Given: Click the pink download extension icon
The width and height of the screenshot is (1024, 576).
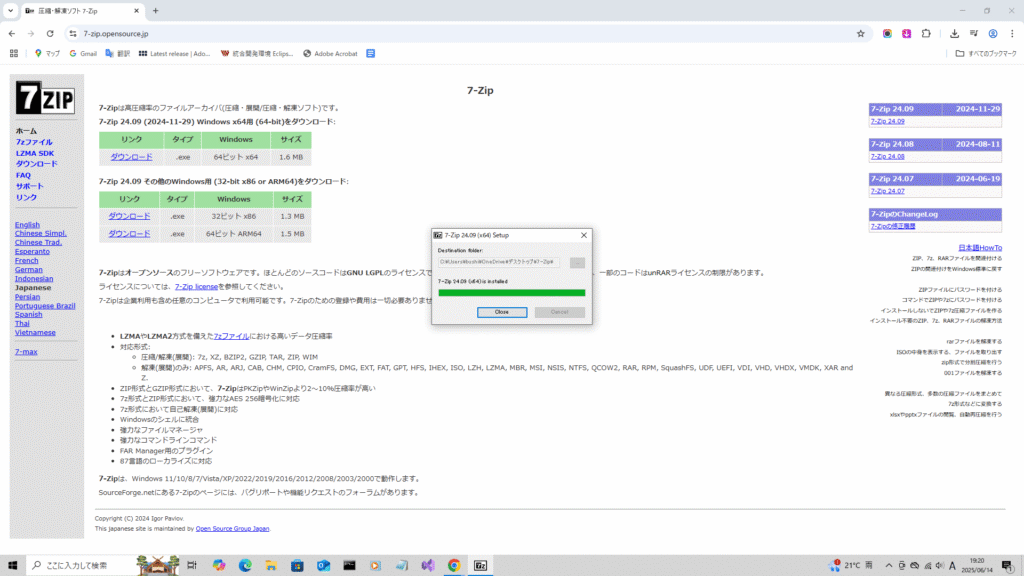Looking at the screenshot, I should [906, 33].
